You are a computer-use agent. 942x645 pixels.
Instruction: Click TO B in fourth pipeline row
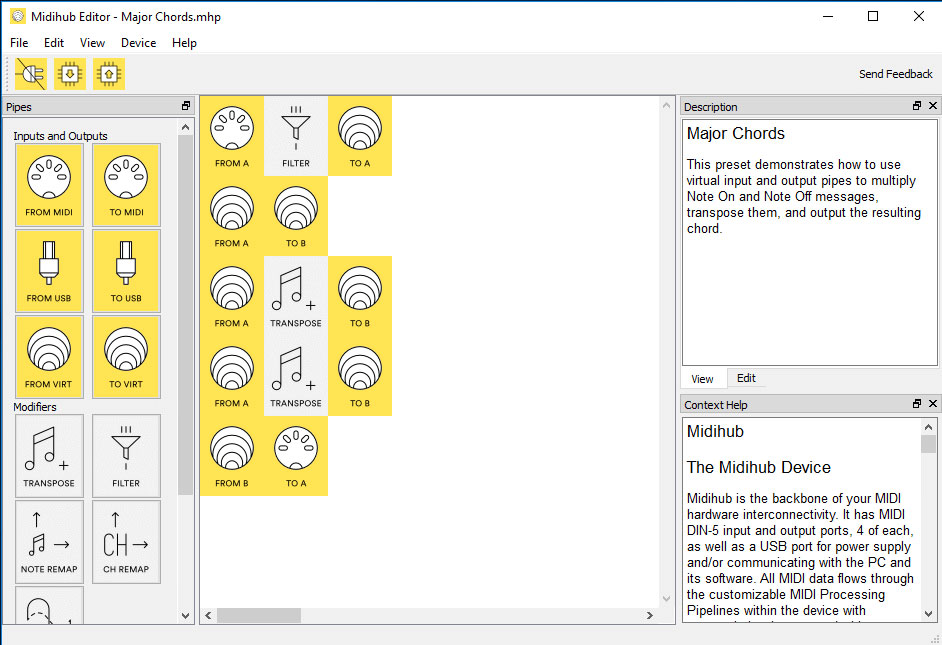pyautogui.click(x=360, y=376)
